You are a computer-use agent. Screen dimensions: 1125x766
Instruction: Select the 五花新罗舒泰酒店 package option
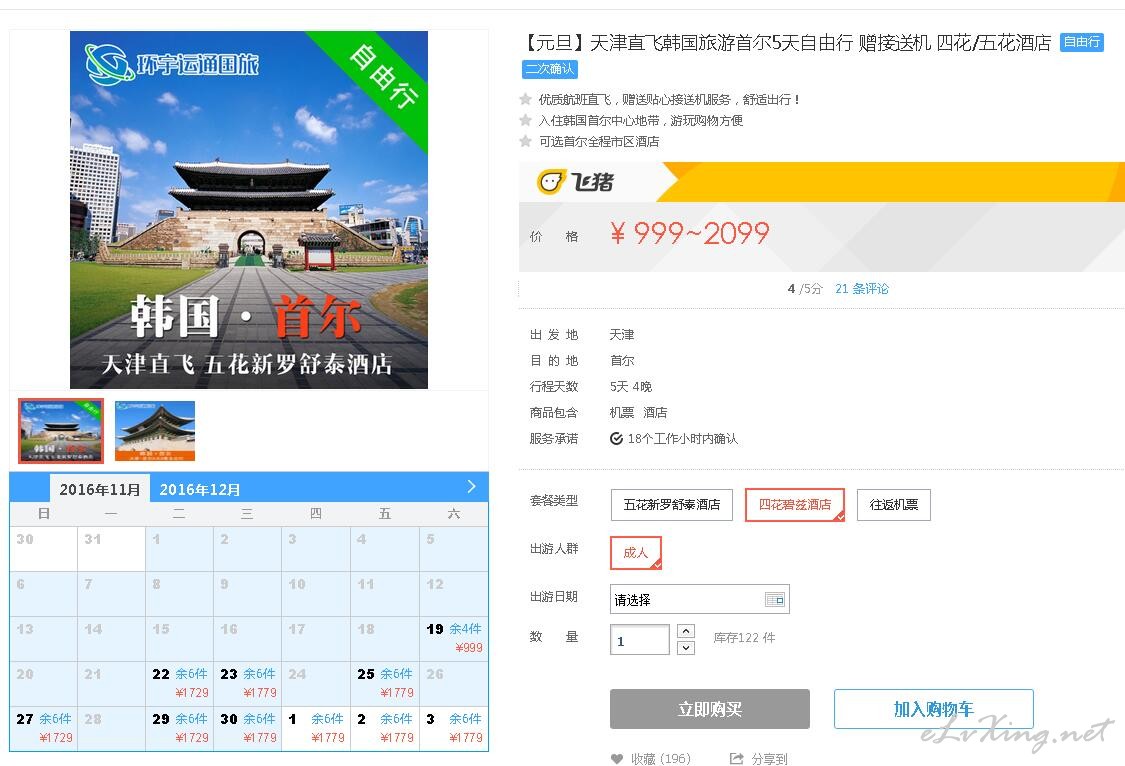click(672, 504)
